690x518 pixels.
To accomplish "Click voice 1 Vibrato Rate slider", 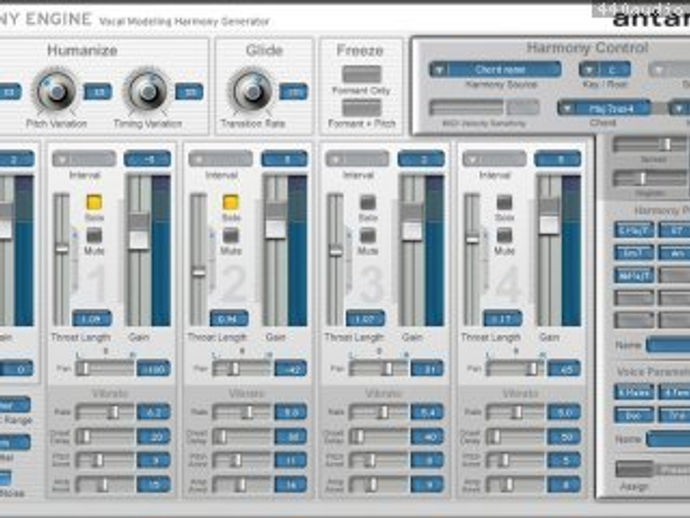I will pos(105,412).
